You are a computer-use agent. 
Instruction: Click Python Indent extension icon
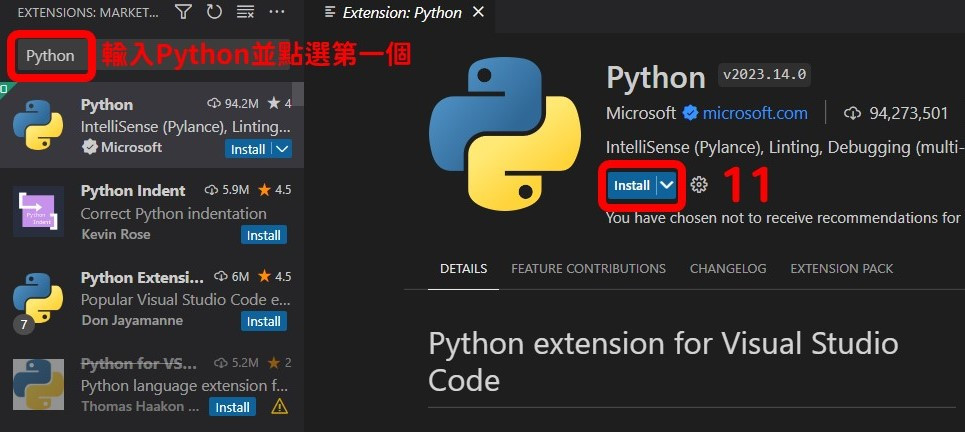[x=38, y=211]
